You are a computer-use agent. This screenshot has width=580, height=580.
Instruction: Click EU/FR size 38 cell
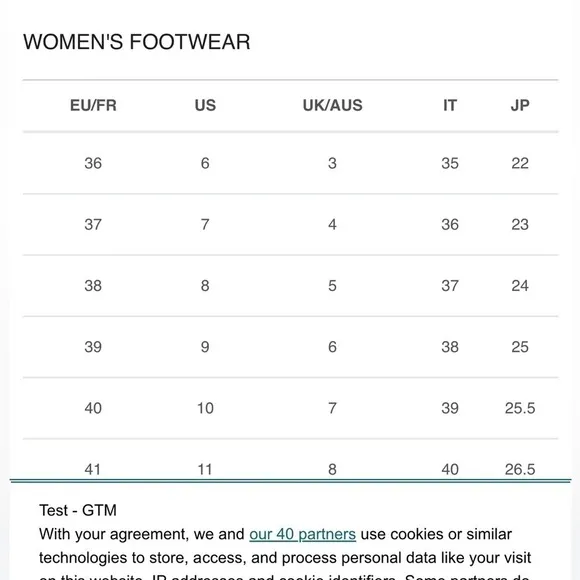click(93, 286)
